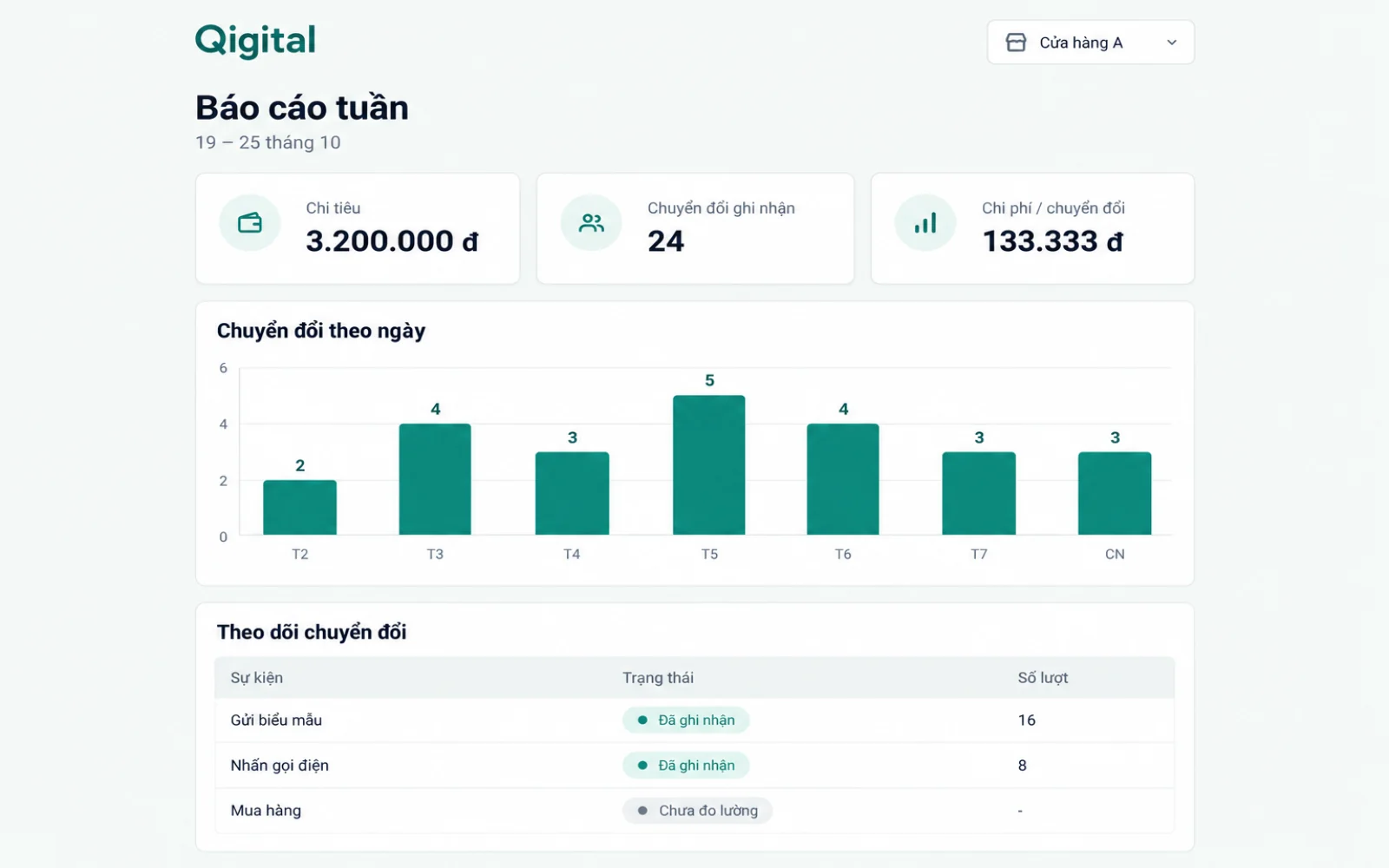Select the Nhấn gọi điện event row
This screenshot has width=1389, height=868.
coord(694,766)
